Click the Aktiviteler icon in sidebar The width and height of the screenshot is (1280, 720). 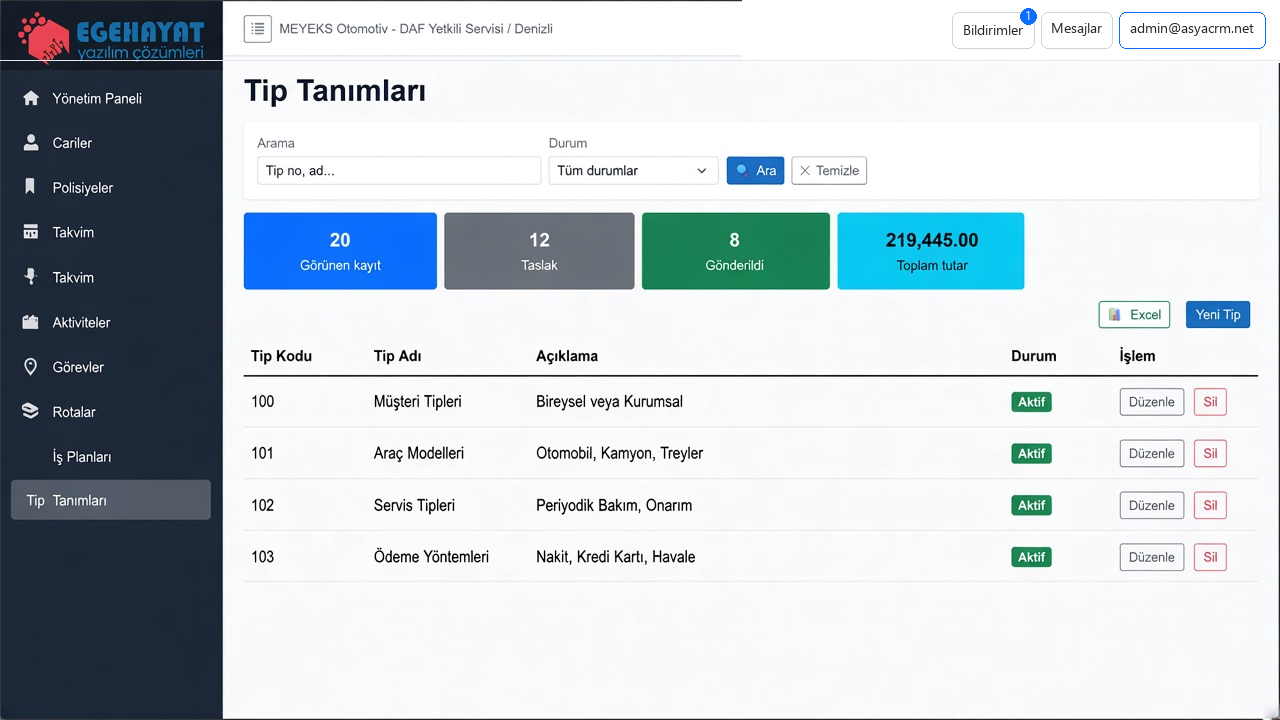[31, 322]
